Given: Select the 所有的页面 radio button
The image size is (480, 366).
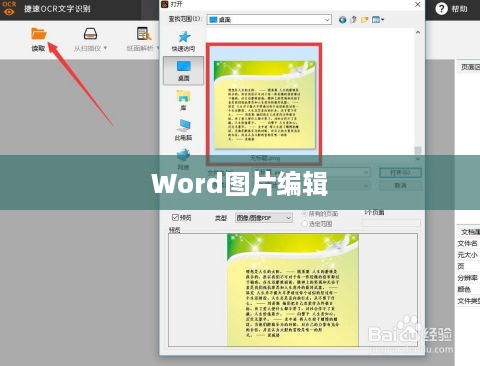Looking at the screenshot, I should [305, 214].
